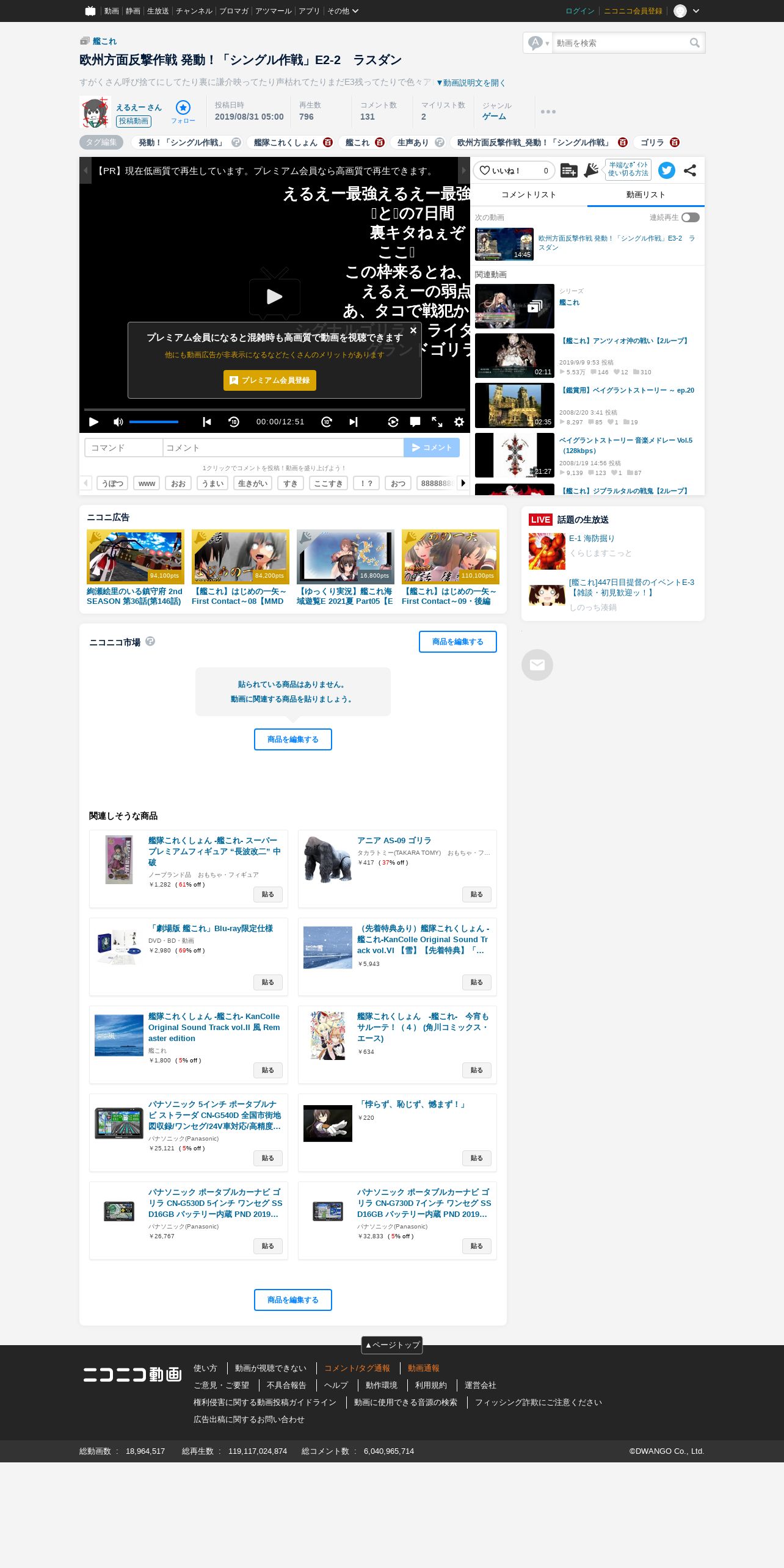Click the Nicoad party popper icon
Image resolution: width=784 pixels, height=1568 pixels.
coord(591,170)
